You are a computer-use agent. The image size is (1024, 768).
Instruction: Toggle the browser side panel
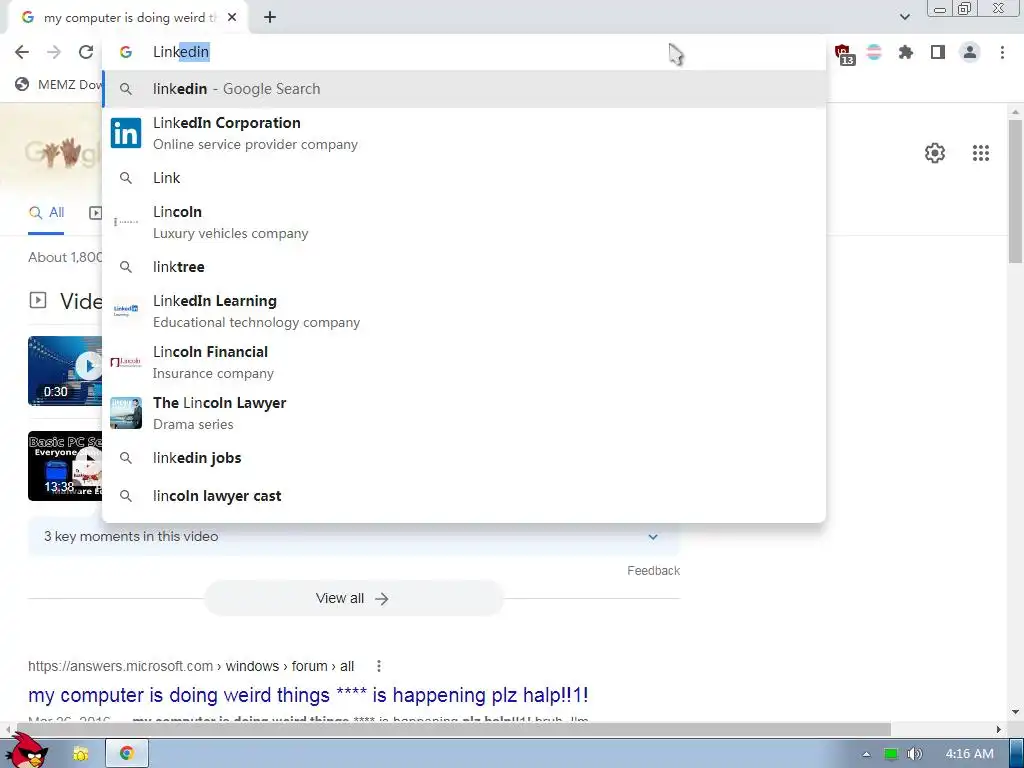click(938, 52)
